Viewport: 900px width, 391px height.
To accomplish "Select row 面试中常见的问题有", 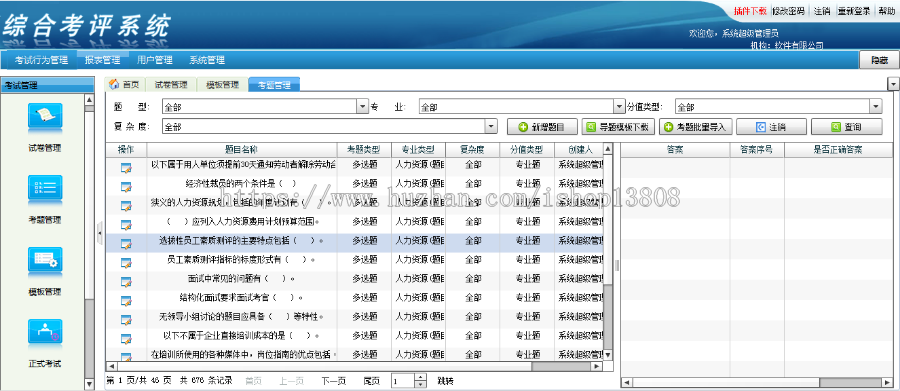I will pos(354,281).
